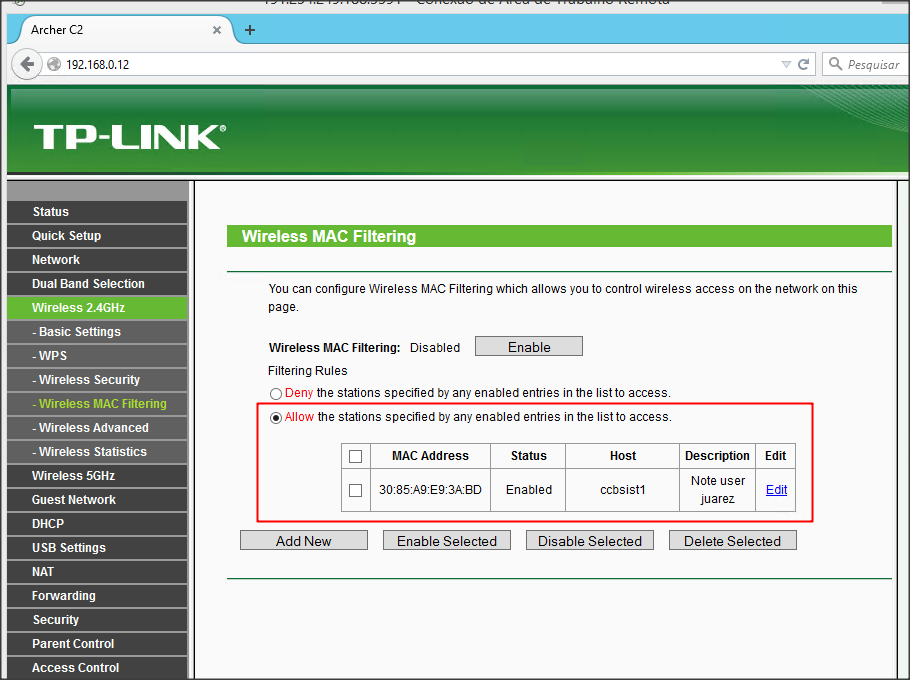Screen dimensions: 910x680
Task: Open the DHCP menu
Action: tap(98, 524)
